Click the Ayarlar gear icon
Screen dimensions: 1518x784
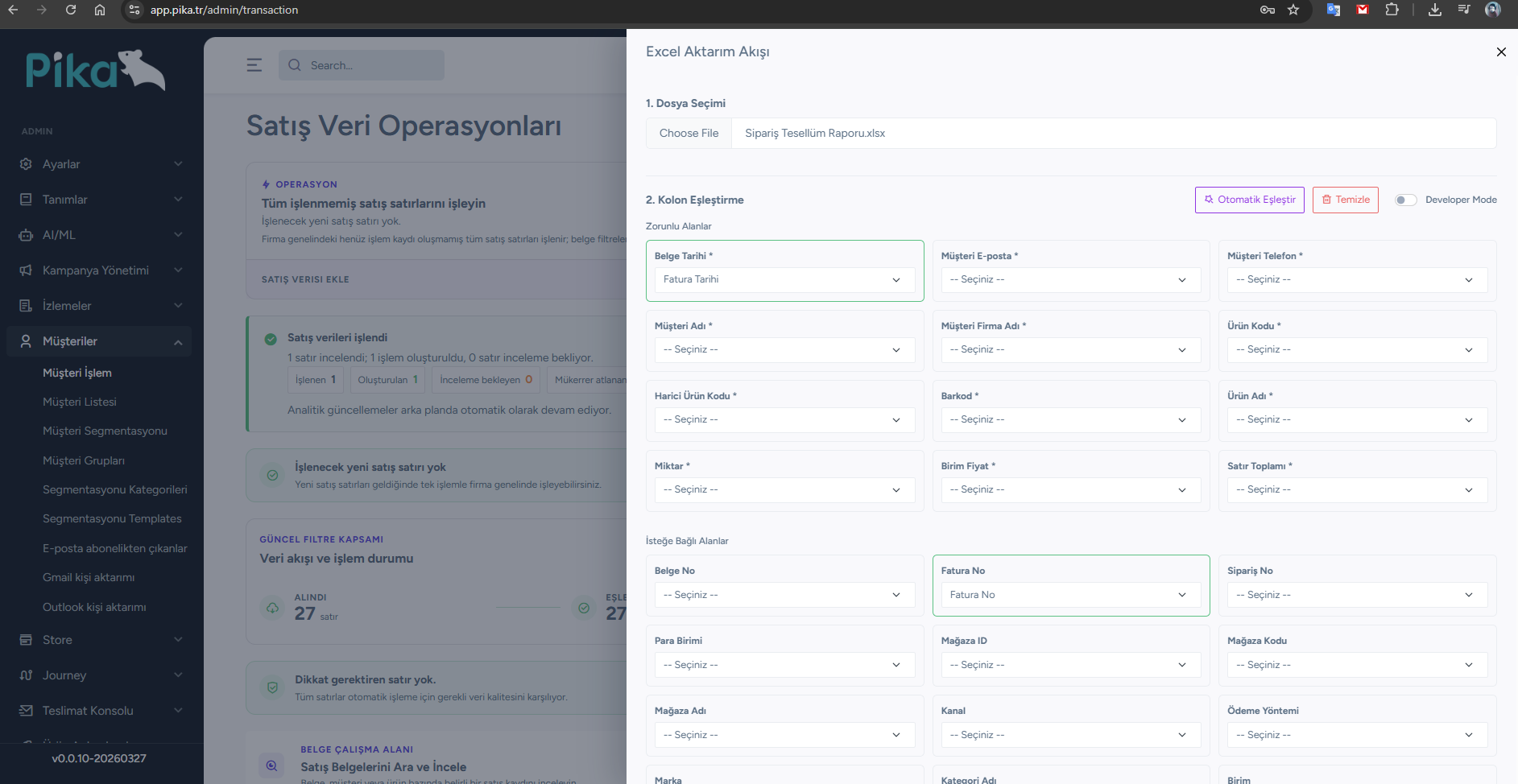point(26,164)
